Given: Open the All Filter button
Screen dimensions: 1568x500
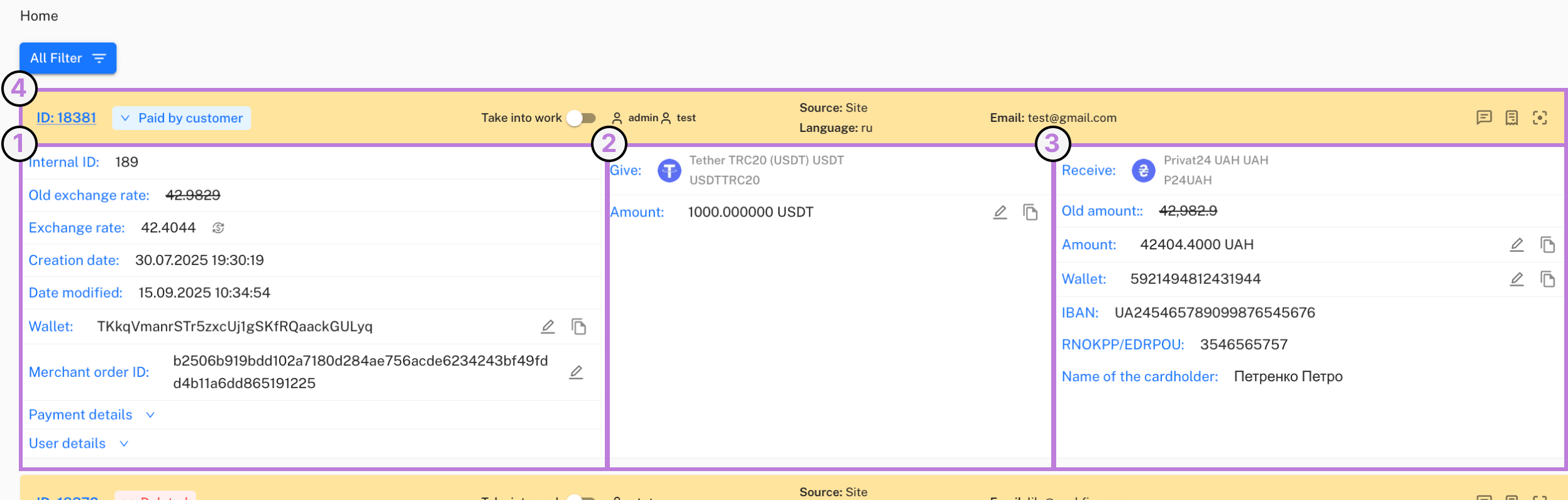Looking at the screenshot, I should click(x=68, y=58).
